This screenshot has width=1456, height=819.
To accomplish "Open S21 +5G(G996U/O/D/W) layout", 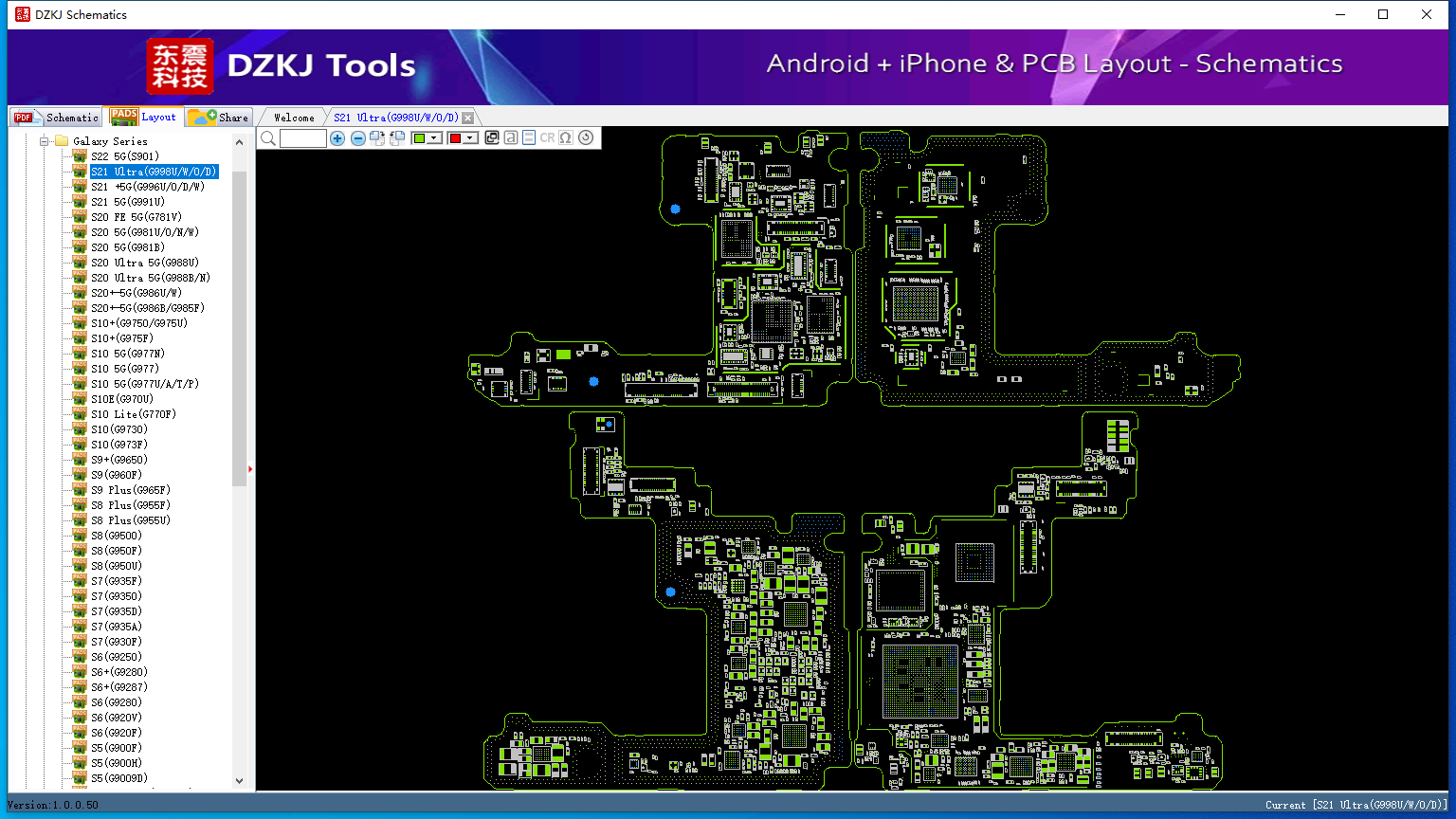I will tap(148, 187).
